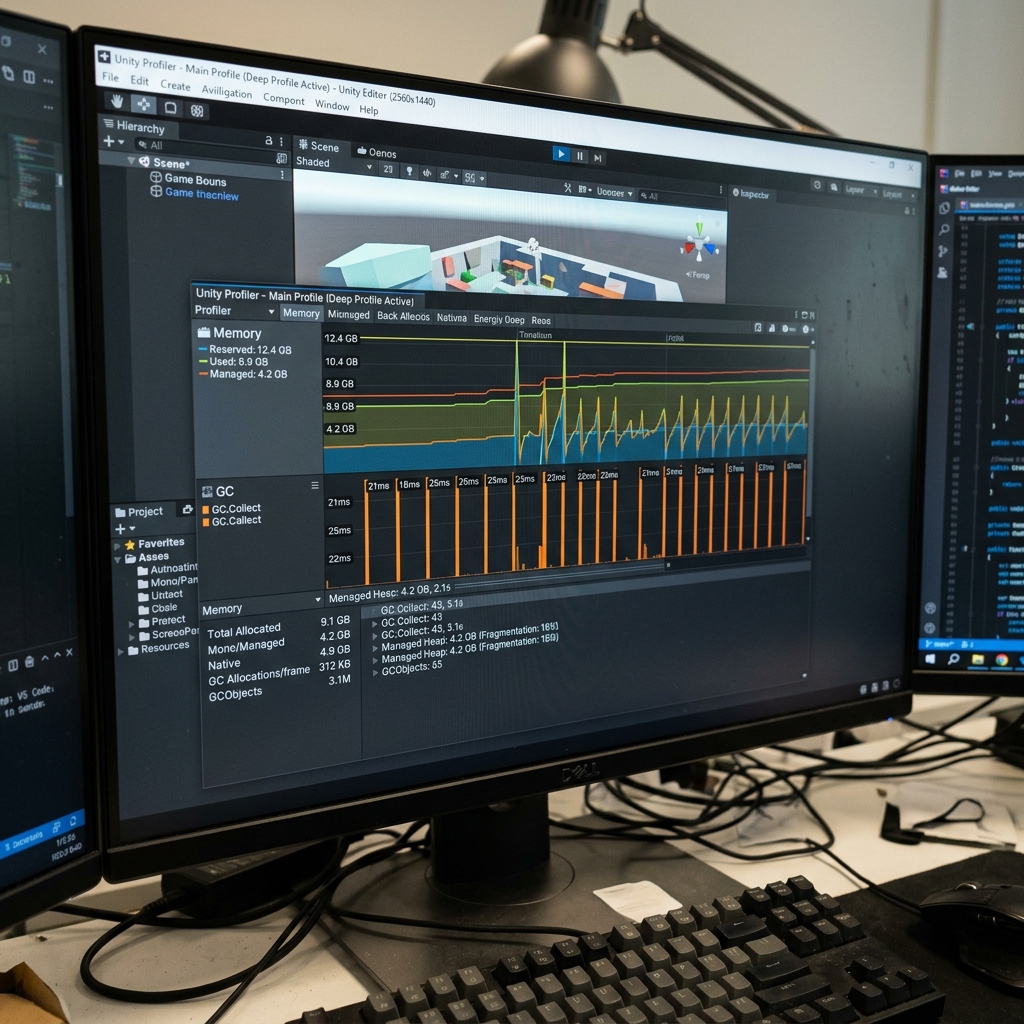Open the File menu

pos(110,77)
